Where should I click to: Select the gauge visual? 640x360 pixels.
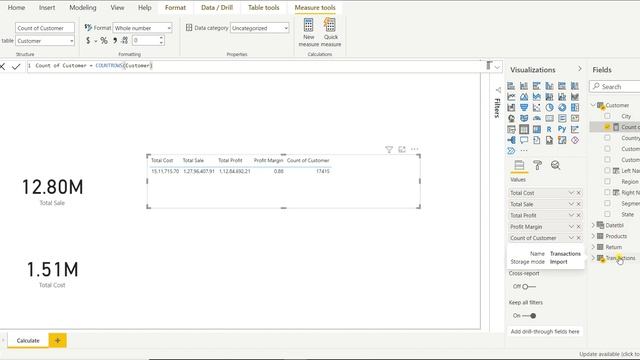[536, 118]
